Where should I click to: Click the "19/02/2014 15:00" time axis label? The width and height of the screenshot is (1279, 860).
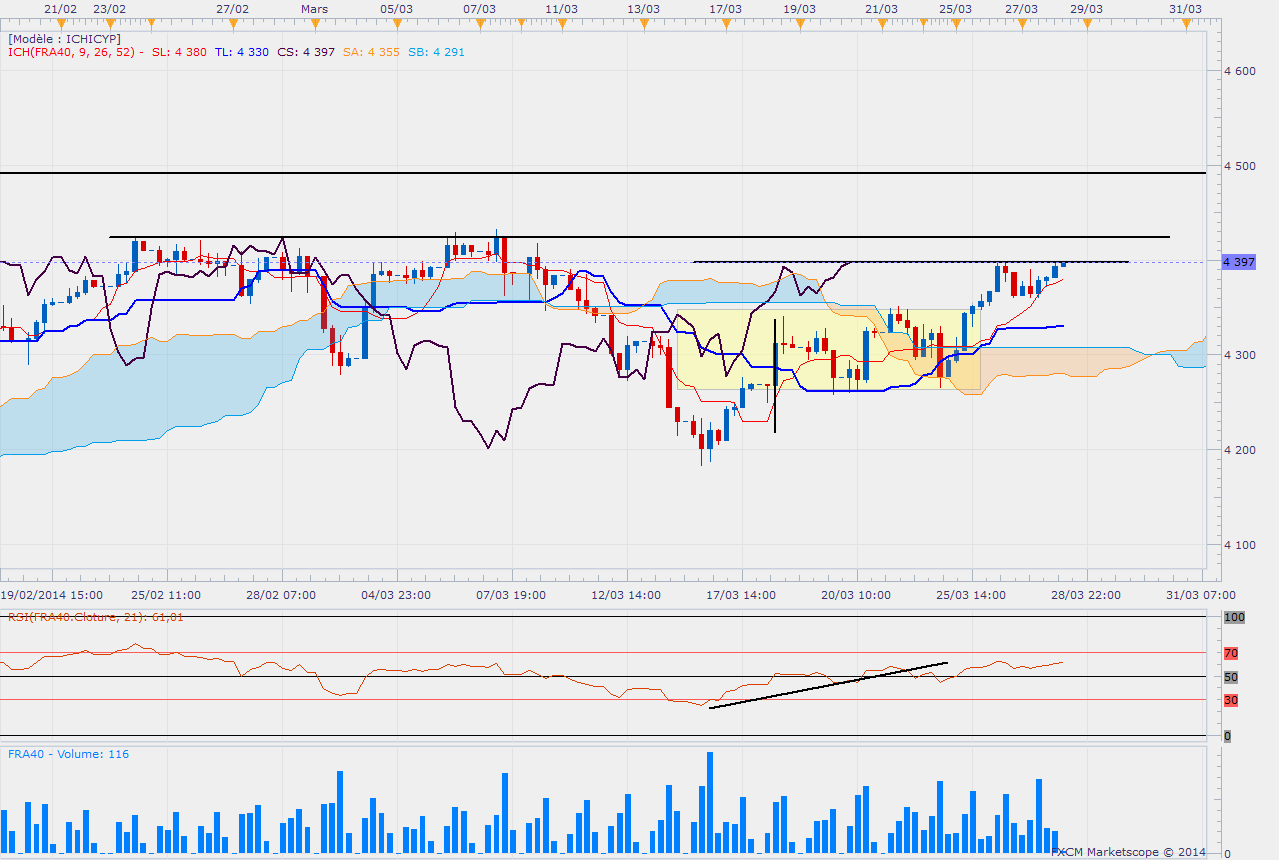pos(51,595)
